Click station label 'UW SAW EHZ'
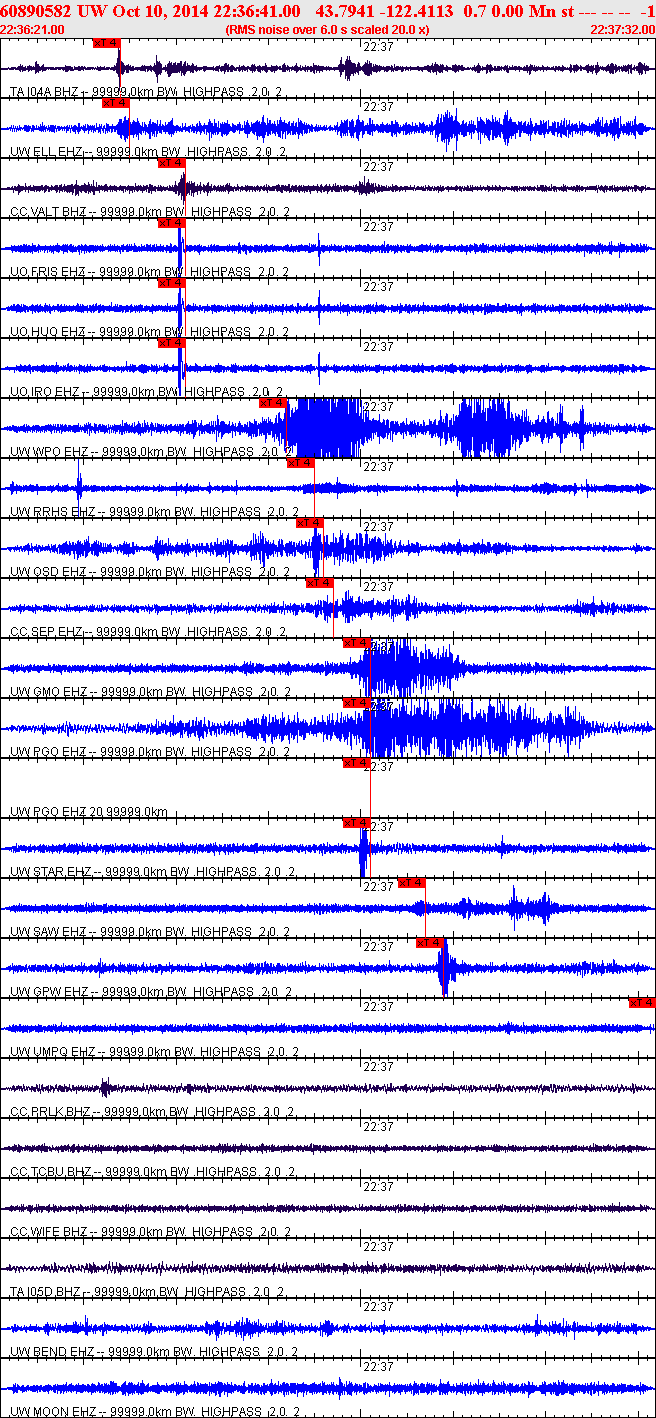The width and height of the screenshot is (656, 1418). pyautogui.click(x=48, y=932)
